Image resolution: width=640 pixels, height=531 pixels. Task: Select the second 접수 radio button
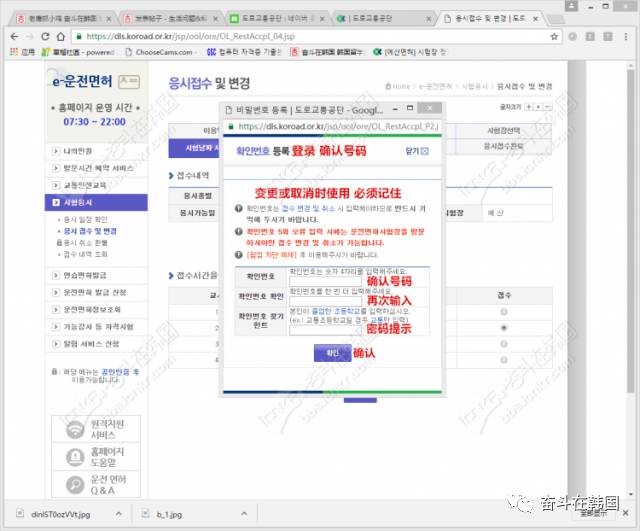(x=504, y=328)
